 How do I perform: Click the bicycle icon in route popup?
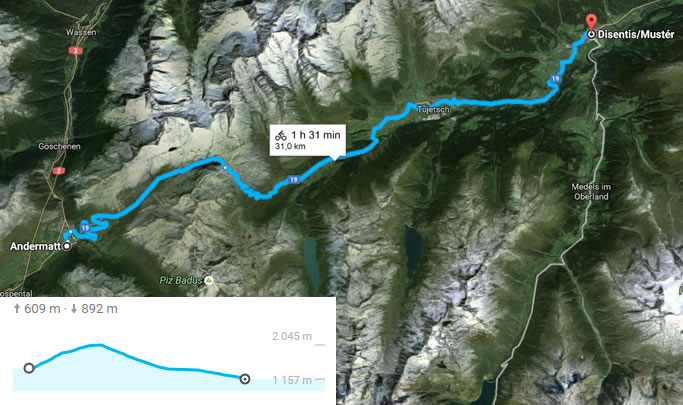[281, 135]
